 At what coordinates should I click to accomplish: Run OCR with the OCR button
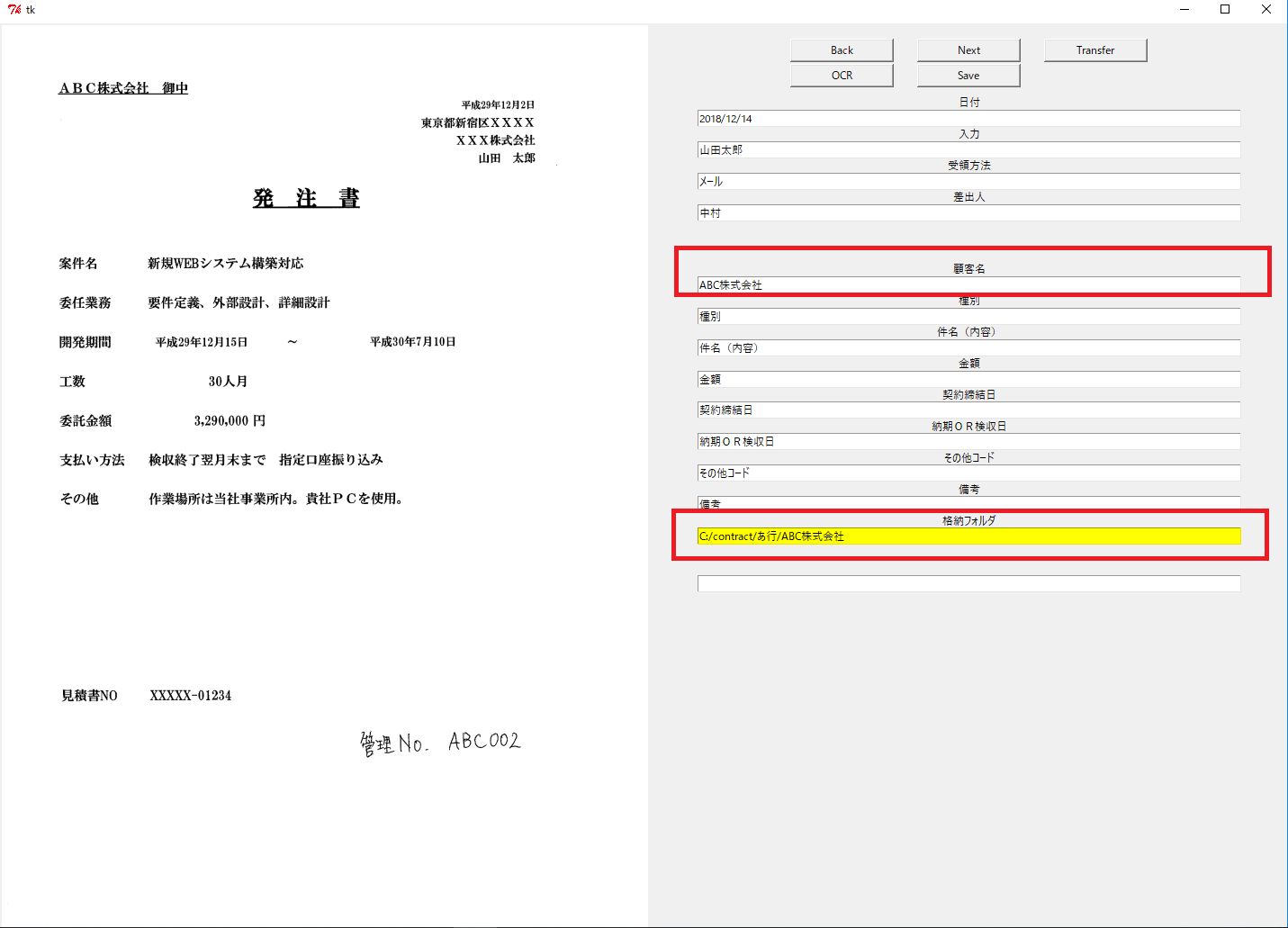click(842, 76)
